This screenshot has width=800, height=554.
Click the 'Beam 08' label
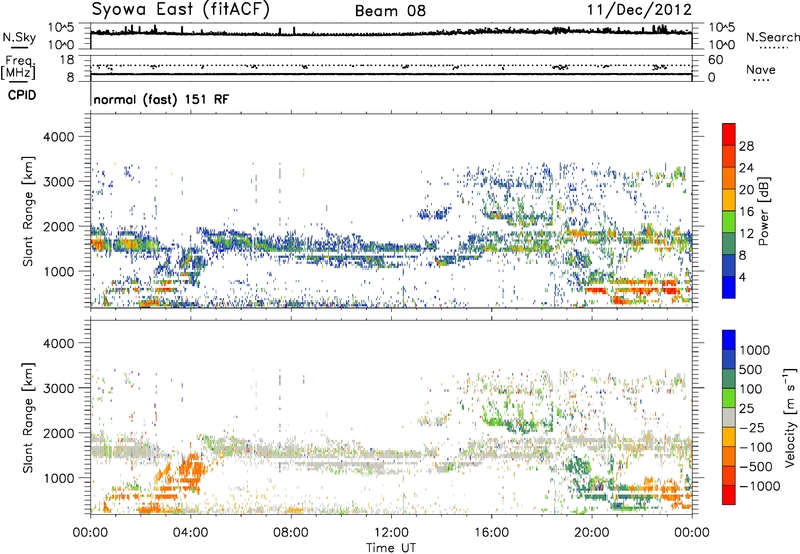[x=390, y=11]
